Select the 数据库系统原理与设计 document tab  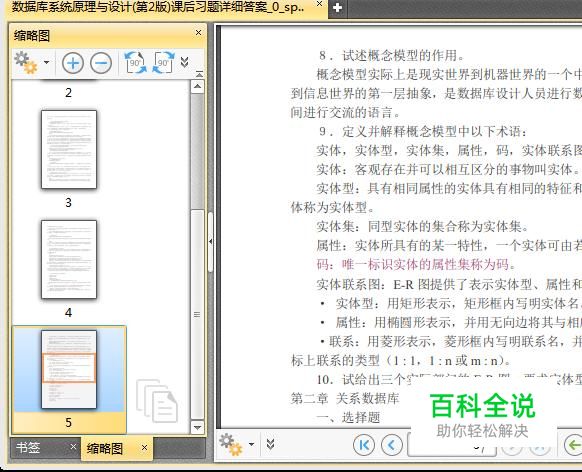pyautogui.click(x=158, y=7)
